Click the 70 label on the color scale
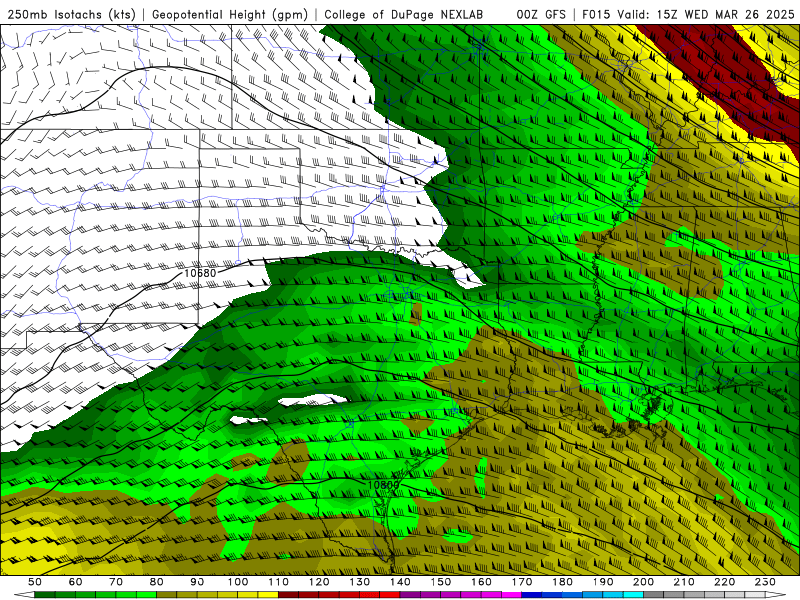This screenshot has height=600, width=800. click(116, 582)
